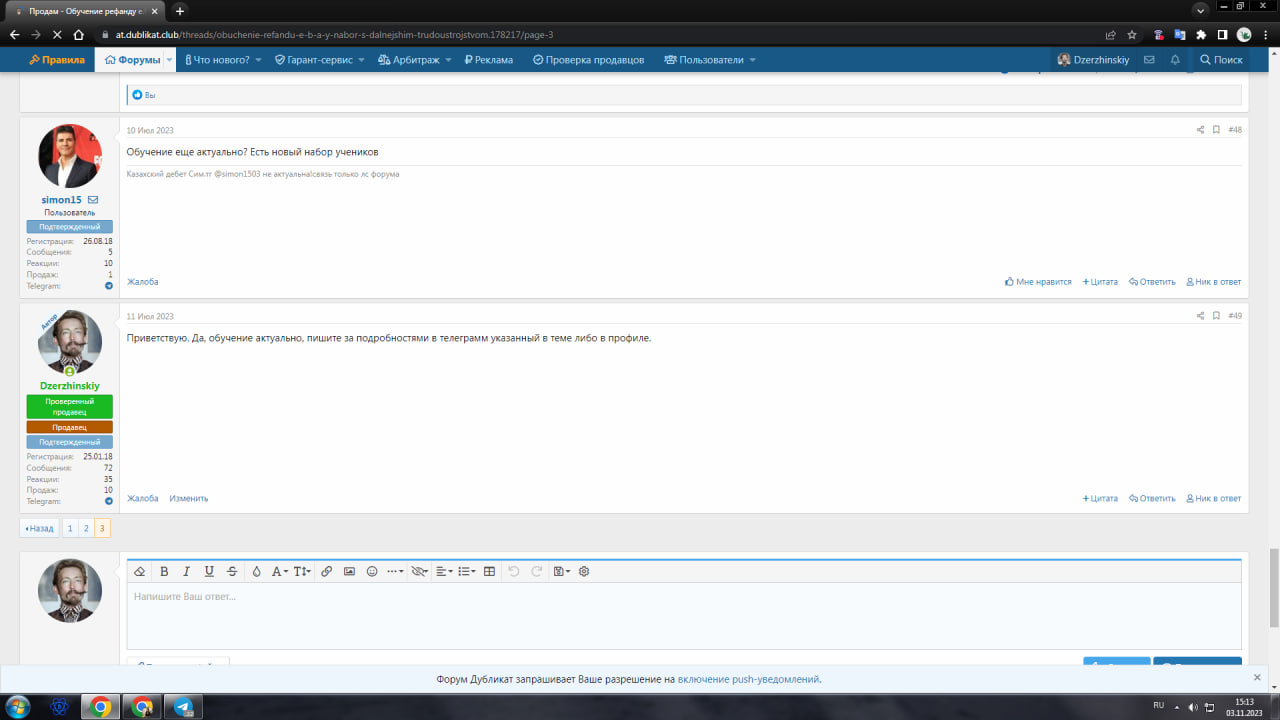Toggle editor BB code mode gear icon
The image size is (1280, 720).
[x=584, y=571]
